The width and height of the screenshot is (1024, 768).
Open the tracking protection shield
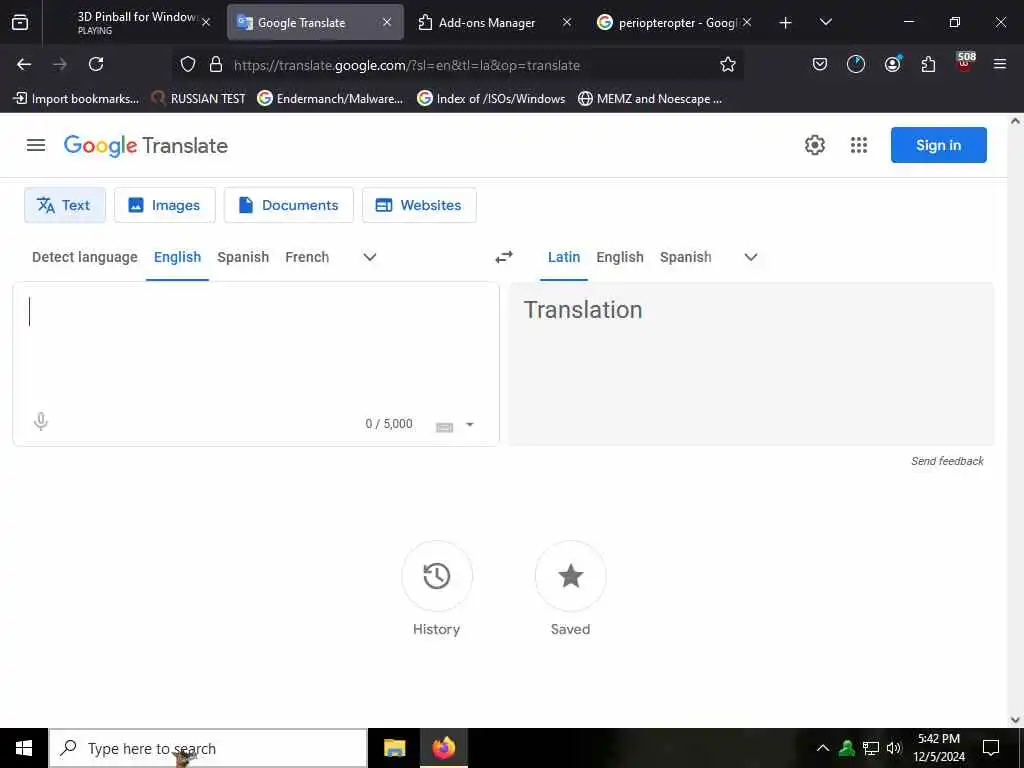point(187,65)
